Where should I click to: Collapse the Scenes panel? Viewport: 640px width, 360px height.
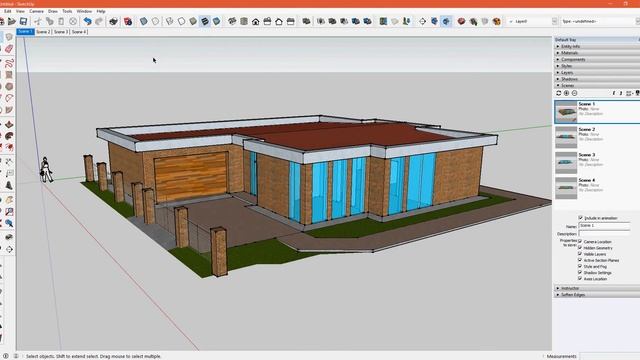[597, 86]
